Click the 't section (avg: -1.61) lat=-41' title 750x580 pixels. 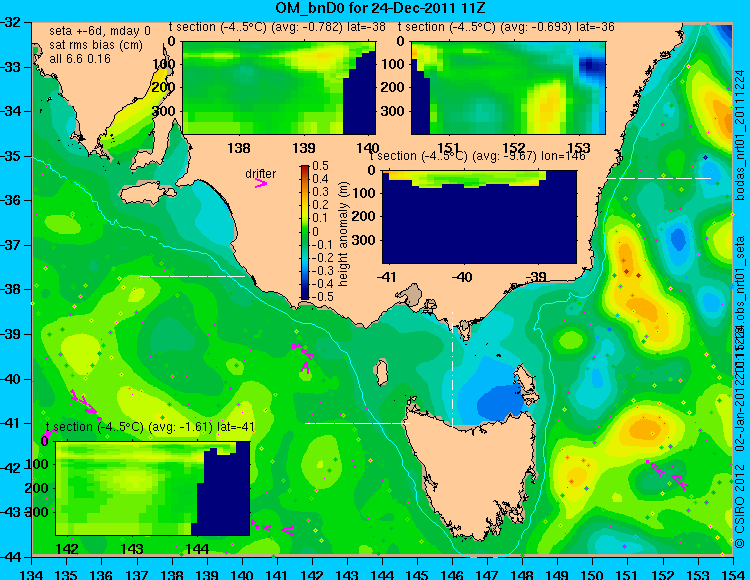150,427
